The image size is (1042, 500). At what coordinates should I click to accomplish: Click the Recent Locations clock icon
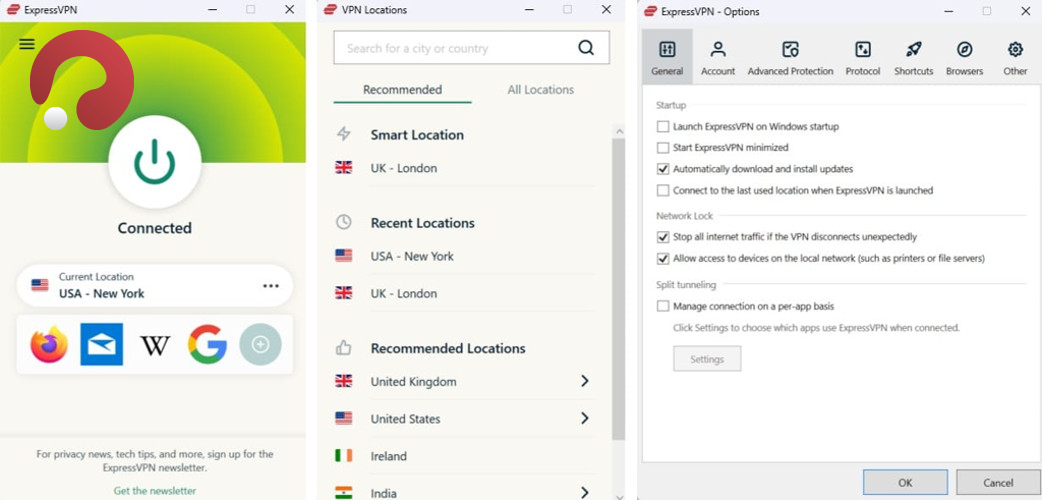click(x=344, y=223)
